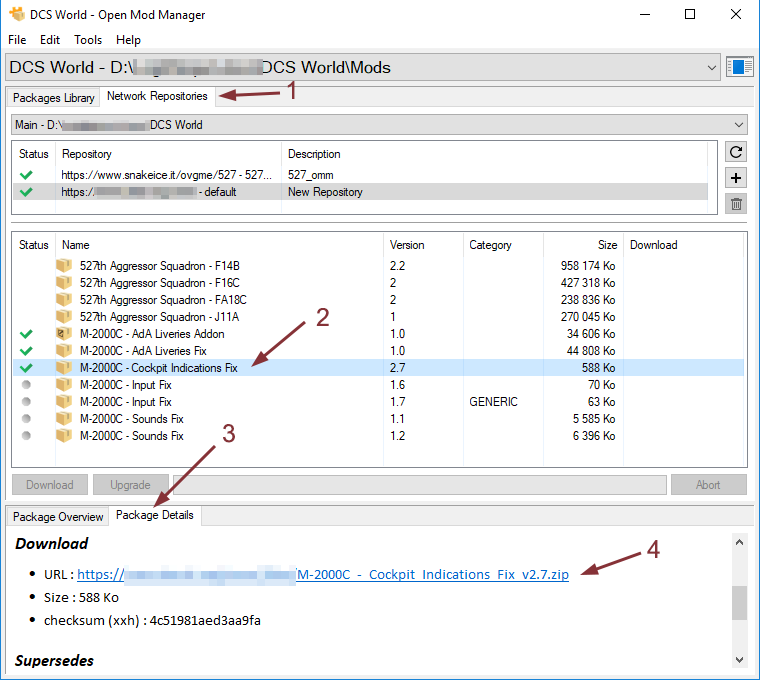760x680 pixels.
Task: Click package icon of M-2000C - AdA Liveries Fix
Action: 63,350
